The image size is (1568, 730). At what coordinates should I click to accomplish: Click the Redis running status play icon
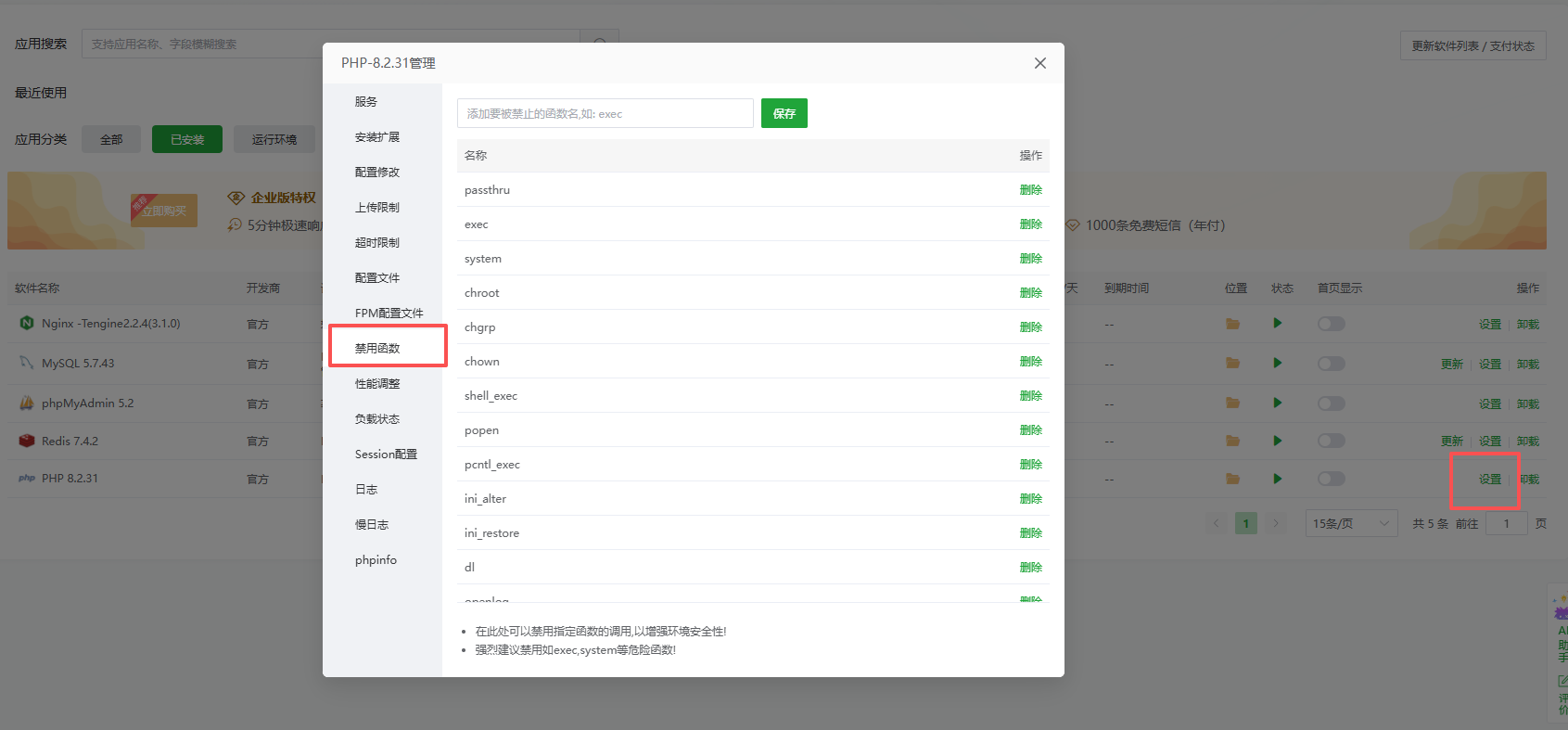pos(1278,441)
